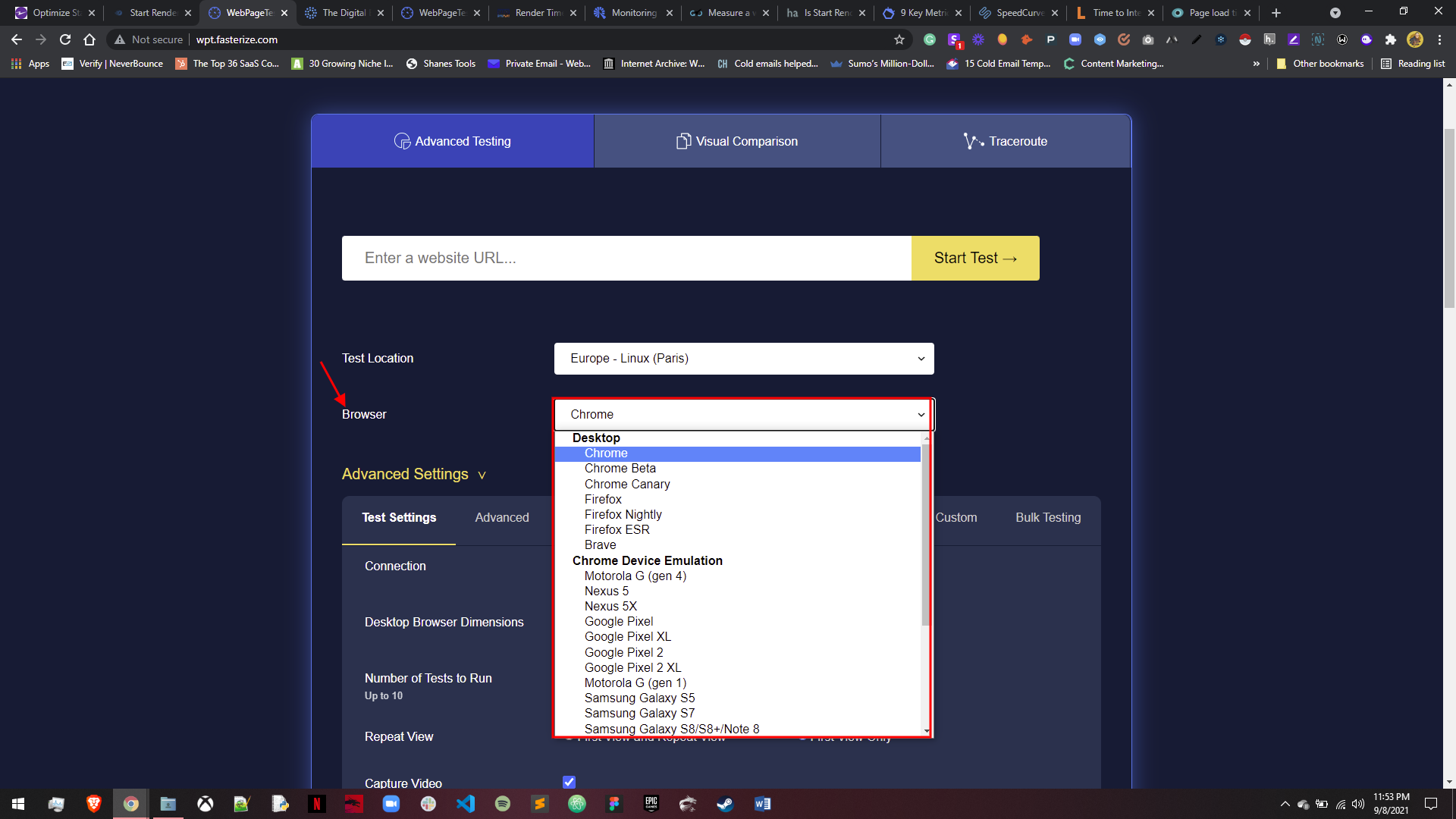
Task: Open the Advanced Testing tab
Action: pos(453,141)
